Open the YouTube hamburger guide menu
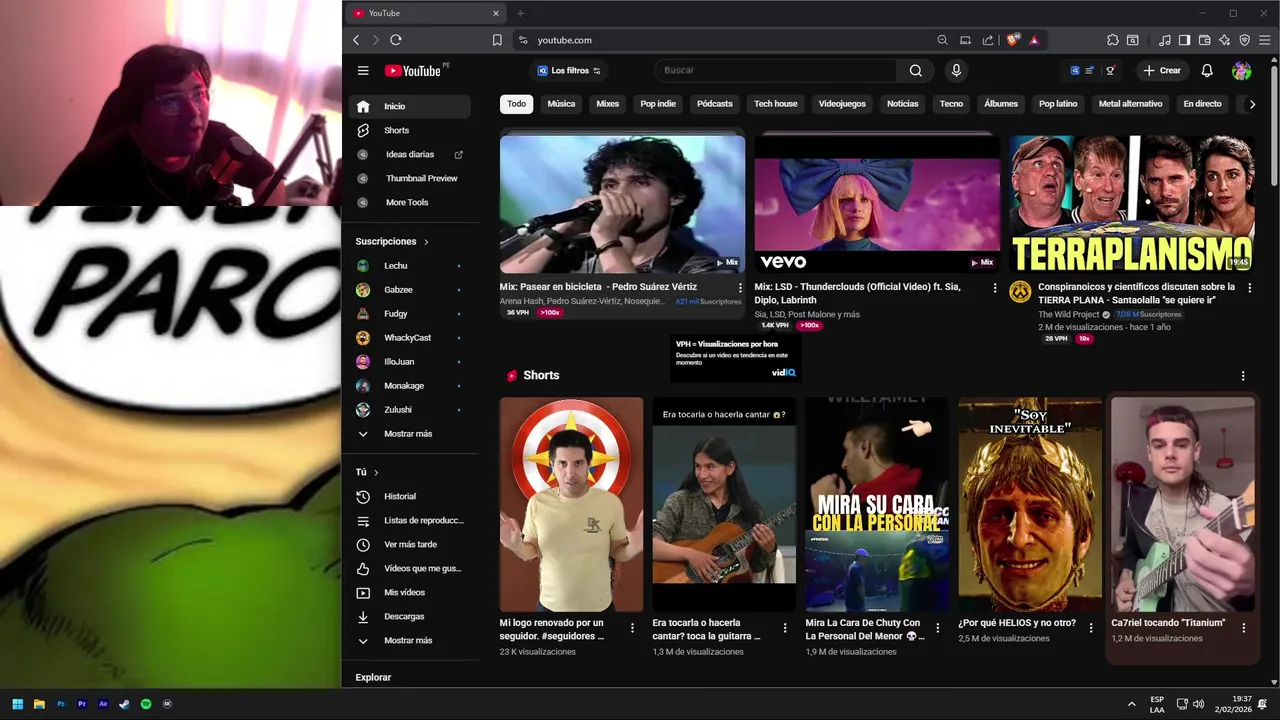Viewport: 1280px width, 720px height. coord(363,70)
